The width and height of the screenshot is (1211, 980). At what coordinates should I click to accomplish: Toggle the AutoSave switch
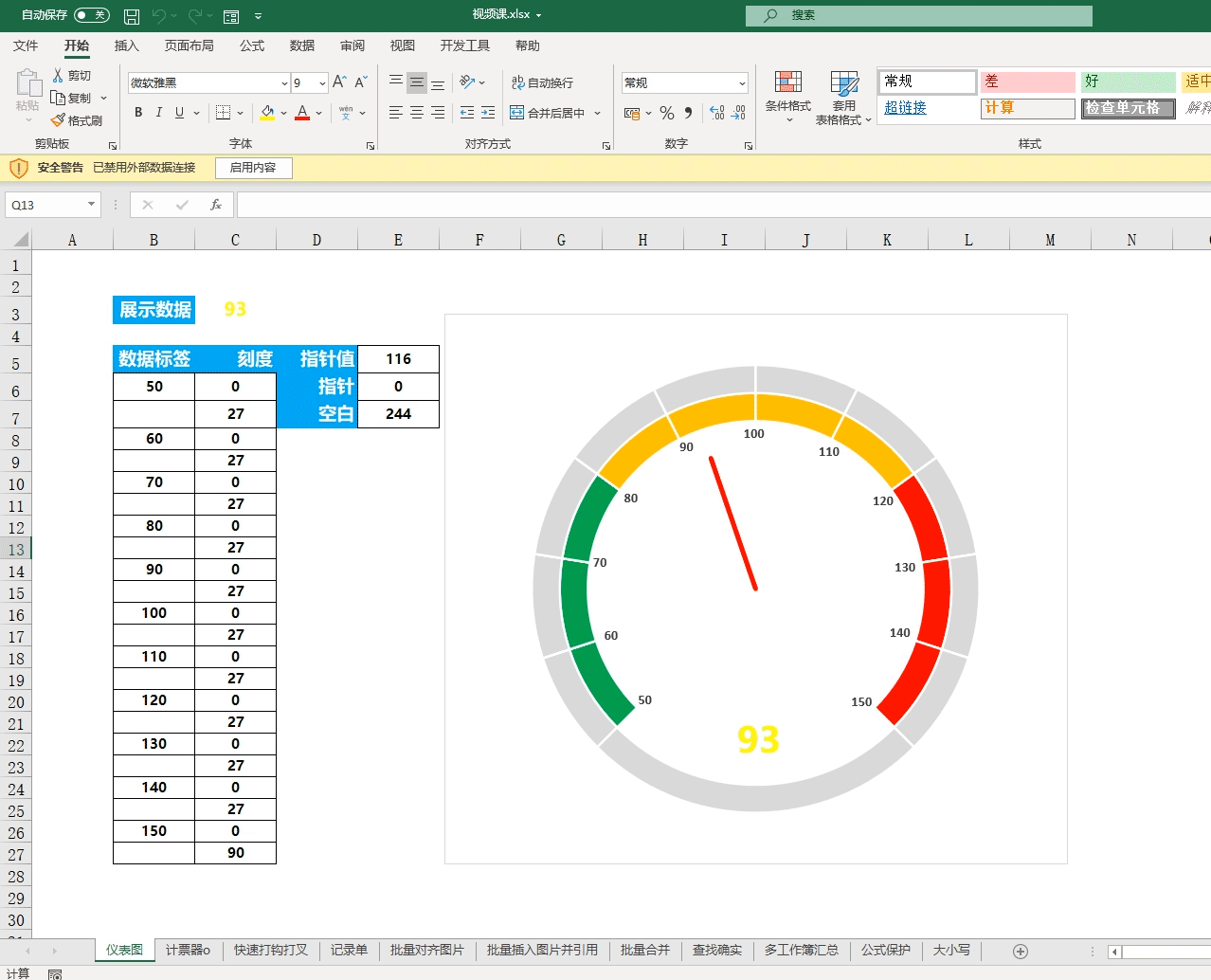[x=91, y=15]
